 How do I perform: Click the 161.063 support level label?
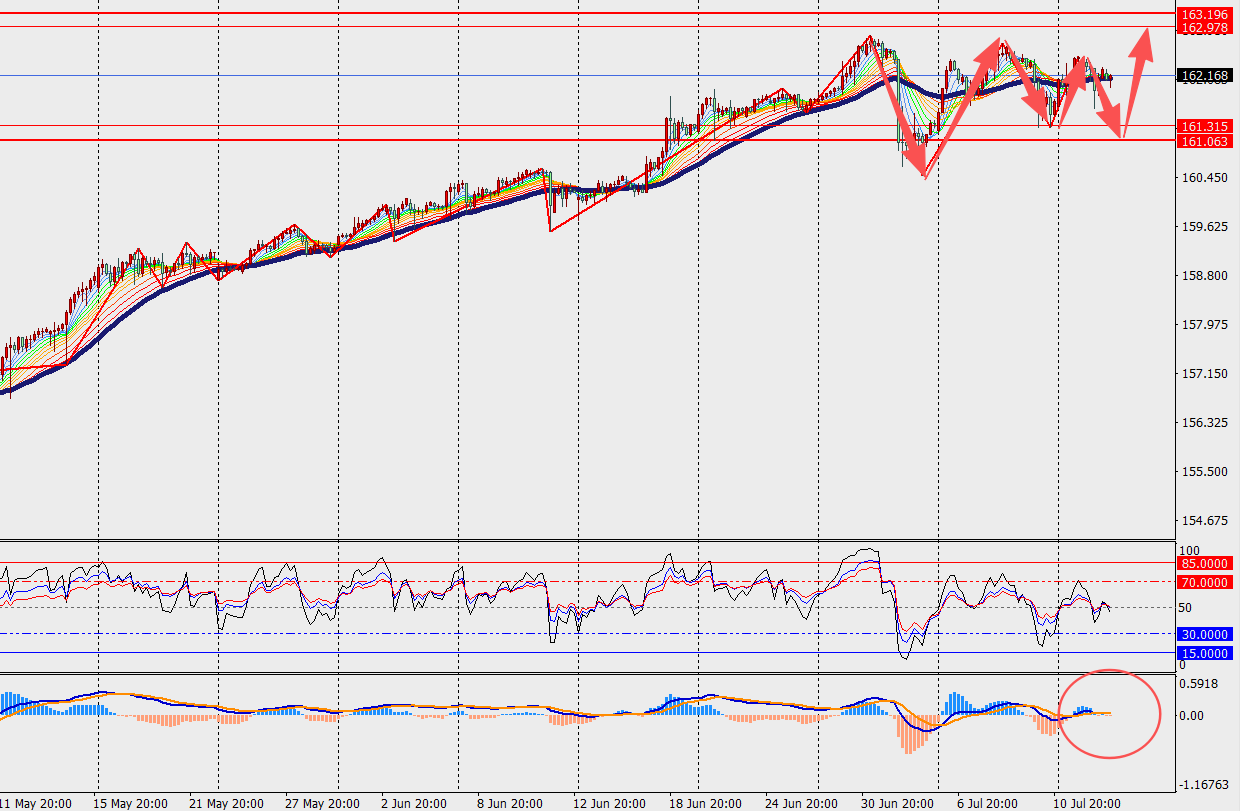point(1204,142)
